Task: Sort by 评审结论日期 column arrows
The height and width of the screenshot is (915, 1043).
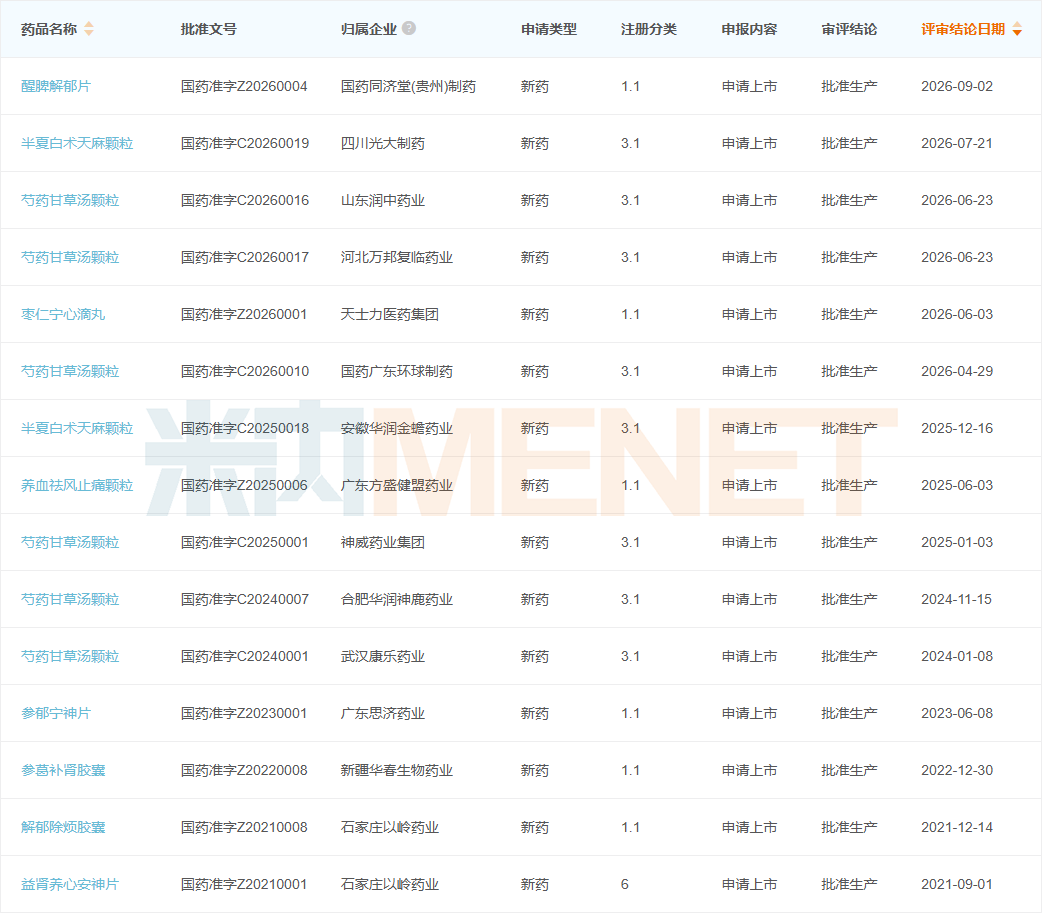Action: [x=1017, y=29]
